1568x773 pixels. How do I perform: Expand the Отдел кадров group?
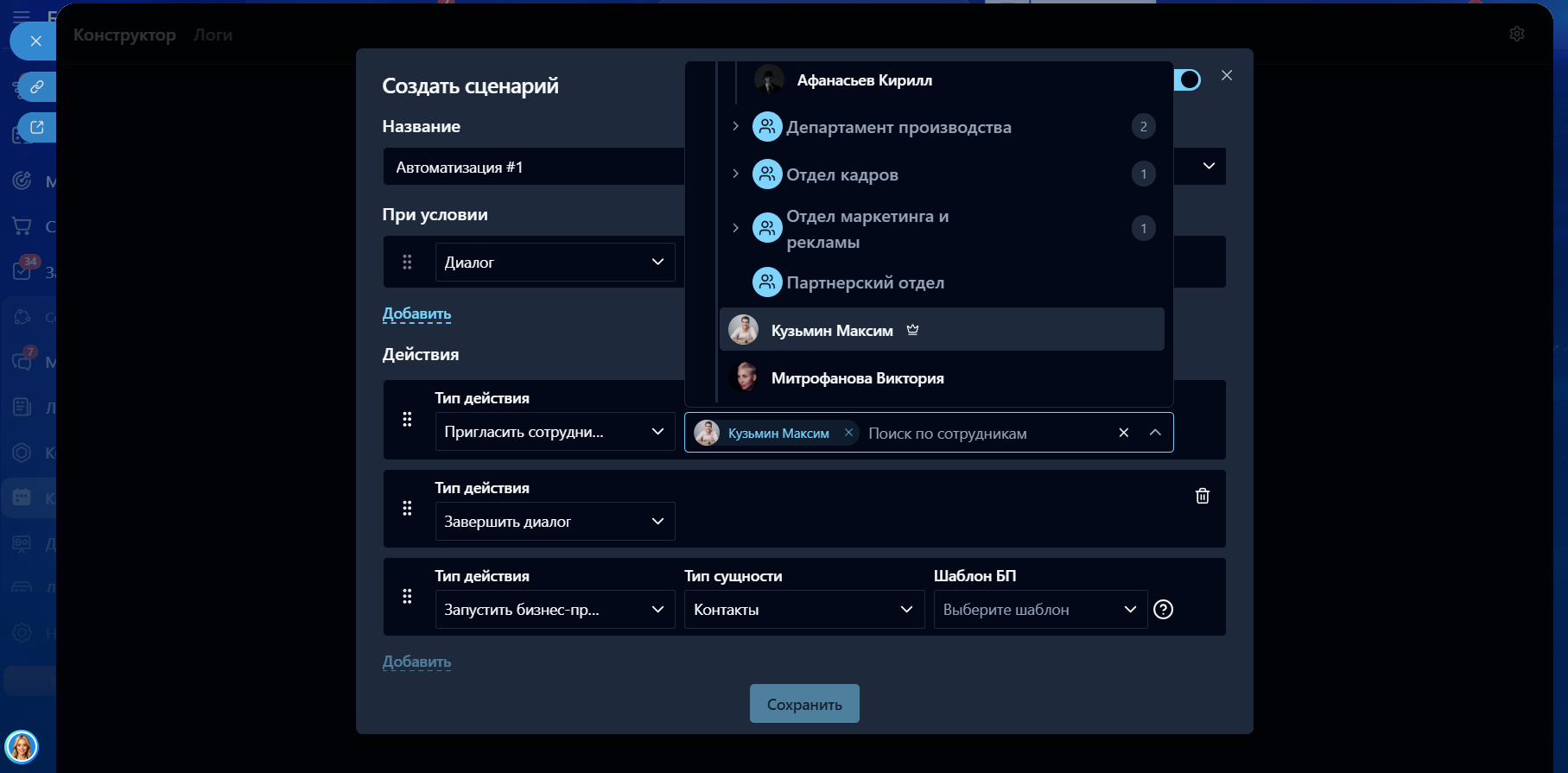(735, 174)
